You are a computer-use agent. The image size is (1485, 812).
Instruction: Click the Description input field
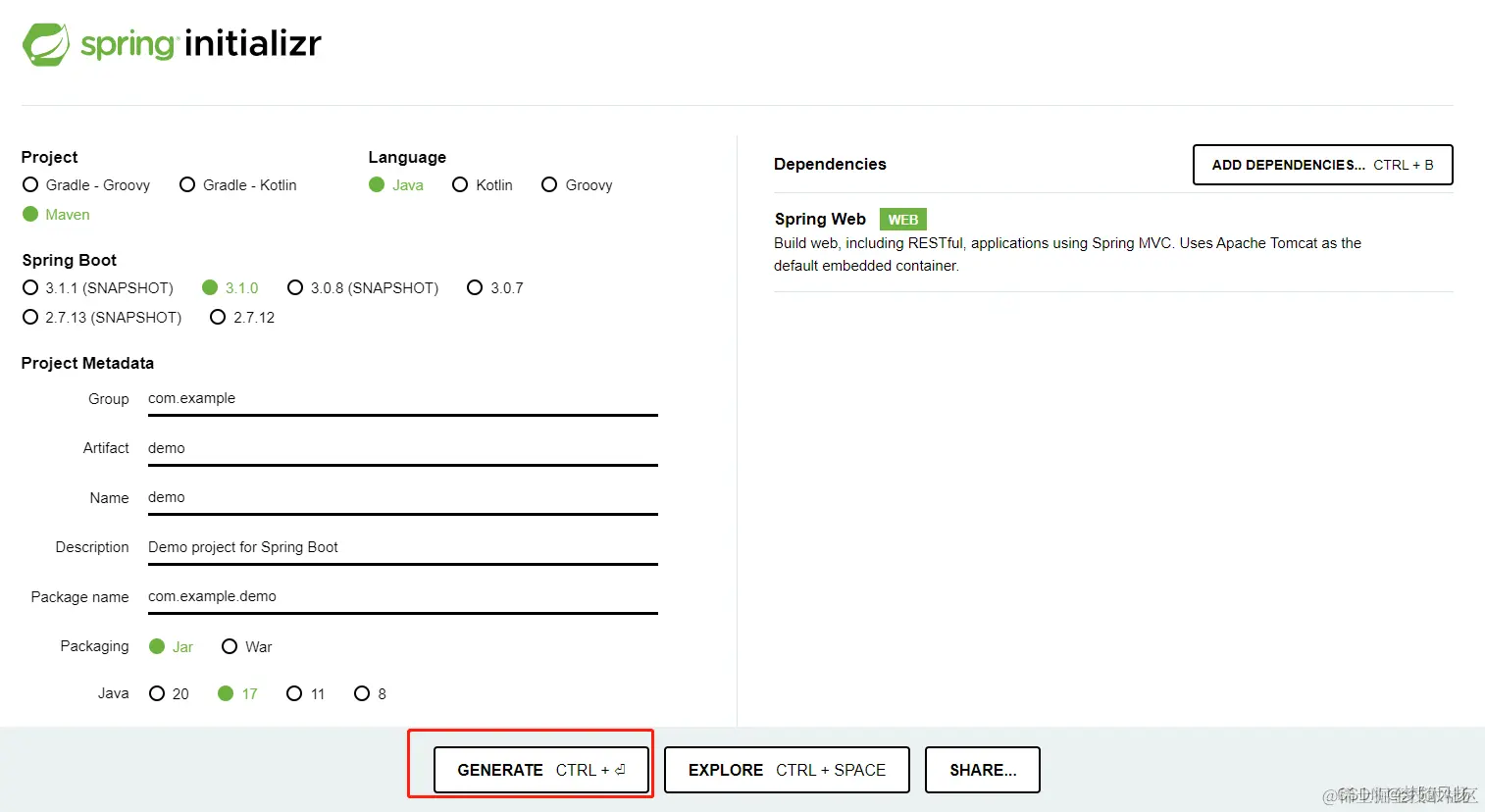click(402, 548)
